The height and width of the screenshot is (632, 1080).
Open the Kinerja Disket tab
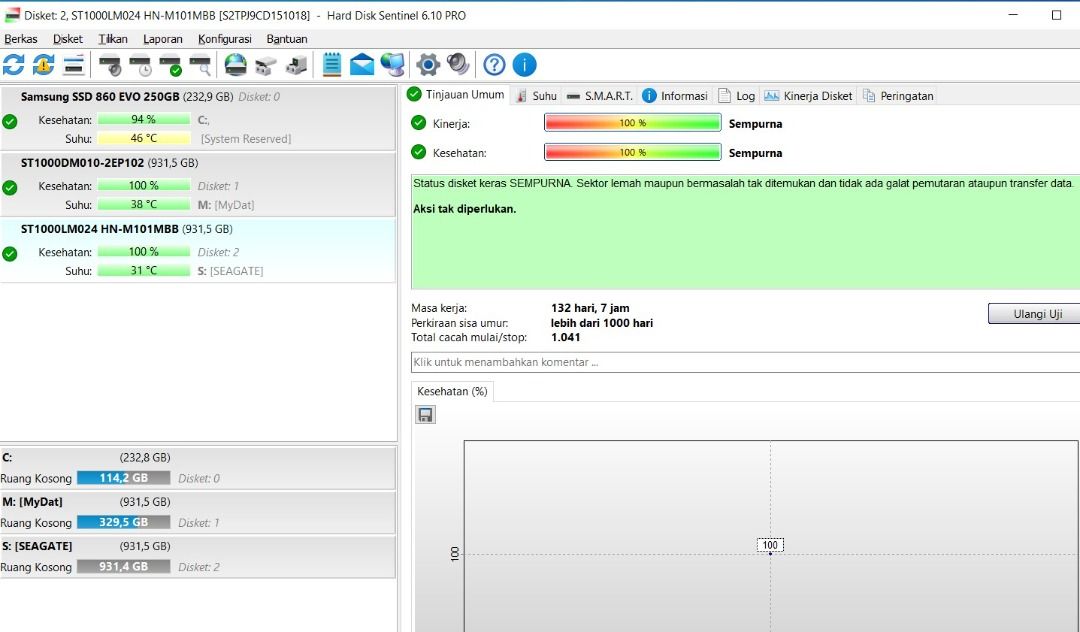pyautogui.click(x=808, y=96)
